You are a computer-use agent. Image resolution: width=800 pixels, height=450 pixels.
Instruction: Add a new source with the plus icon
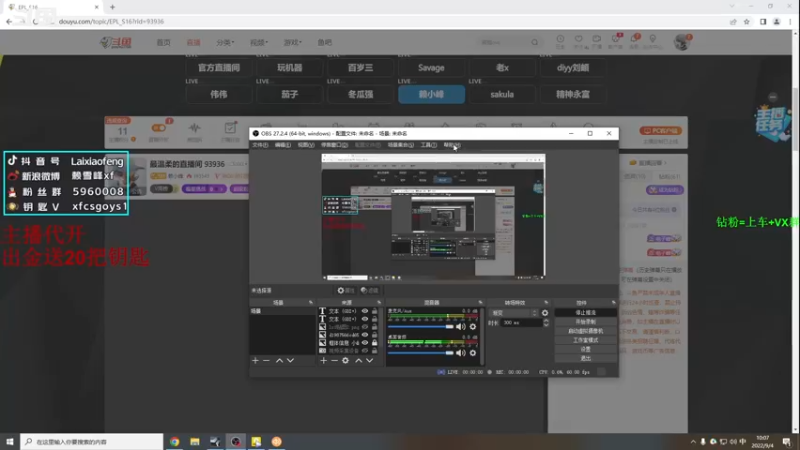[x=323, y=361]
